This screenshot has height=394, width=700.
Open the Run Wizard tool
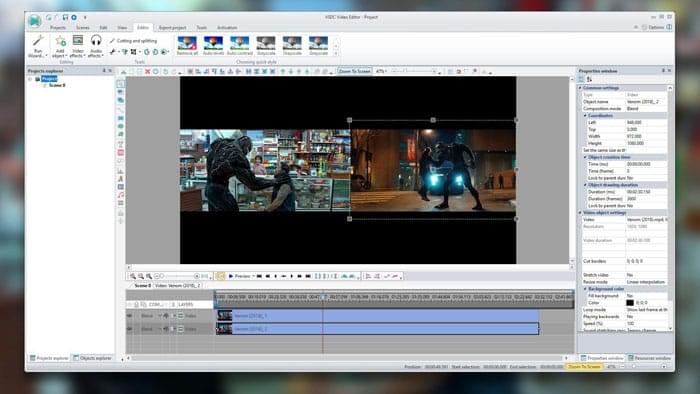coord(38,46)
